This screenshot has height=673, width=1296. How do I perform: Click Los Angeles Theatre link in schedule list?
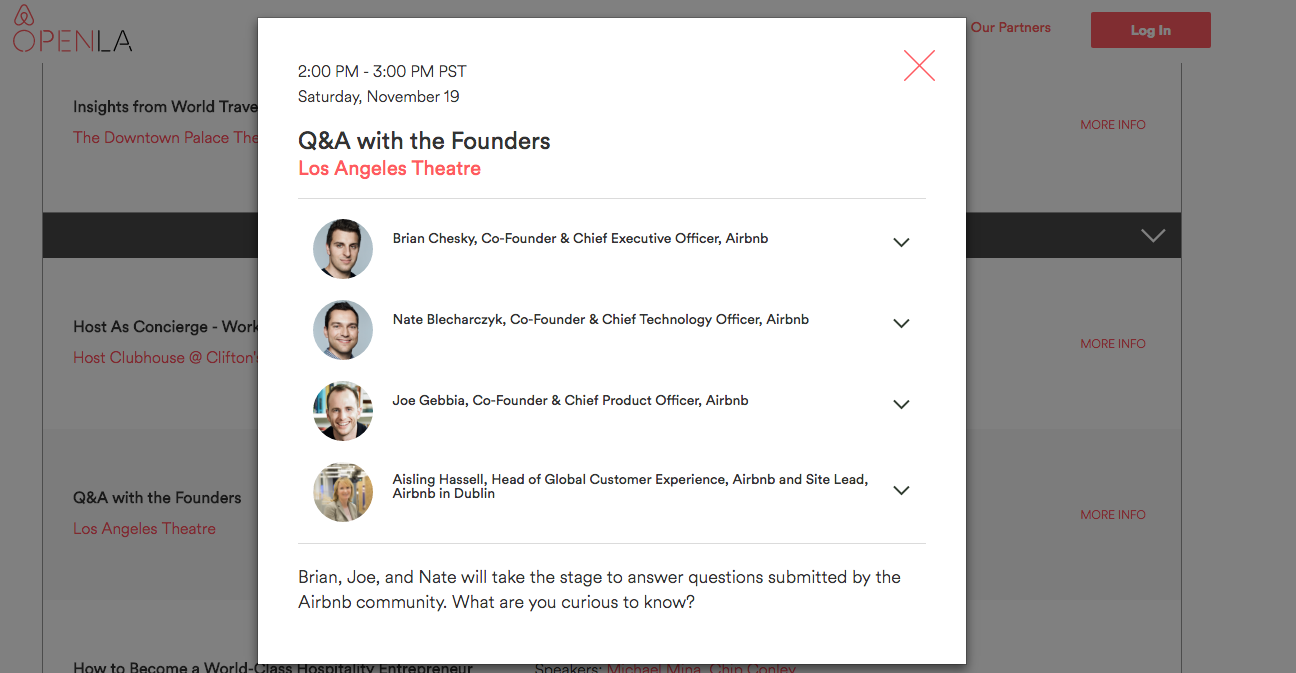pos(144,529)
